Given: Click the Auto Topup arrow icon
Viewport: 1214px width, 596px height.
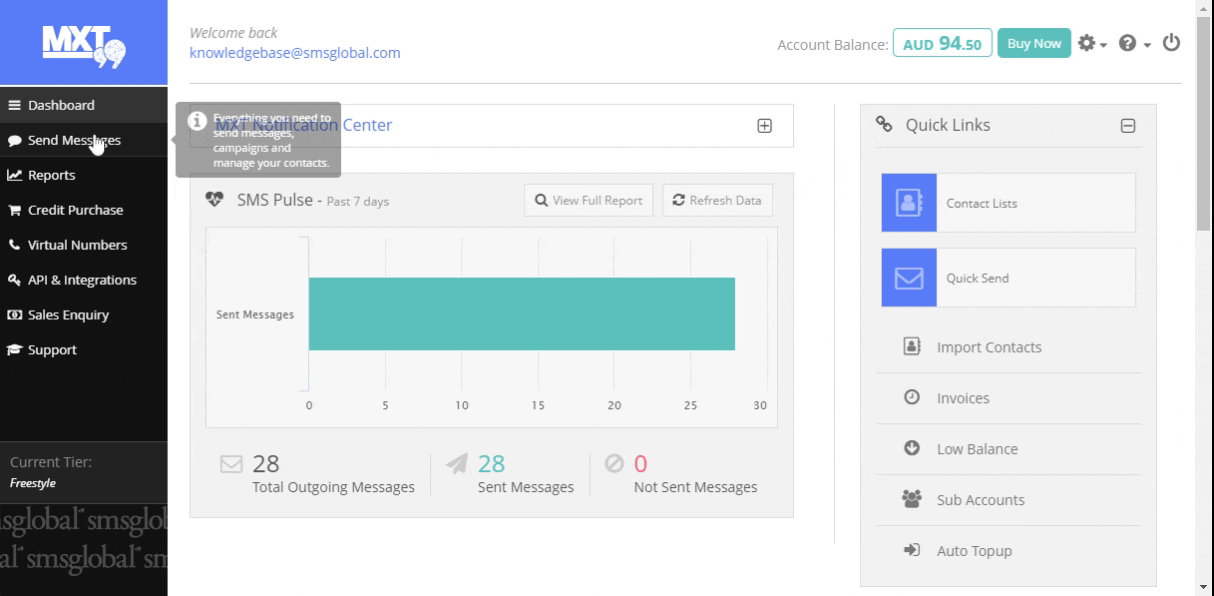Looking at the screenshot, I should coord(911,550).
